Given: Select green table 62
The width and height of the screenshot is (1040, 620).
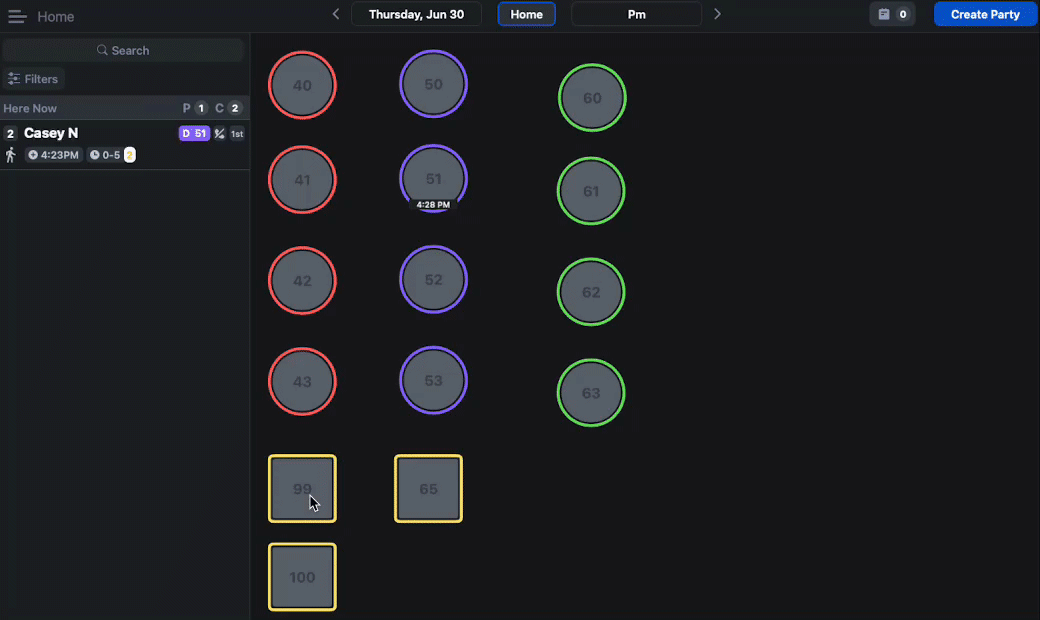Looking at the screenshot, I should (x=591, y=292).
